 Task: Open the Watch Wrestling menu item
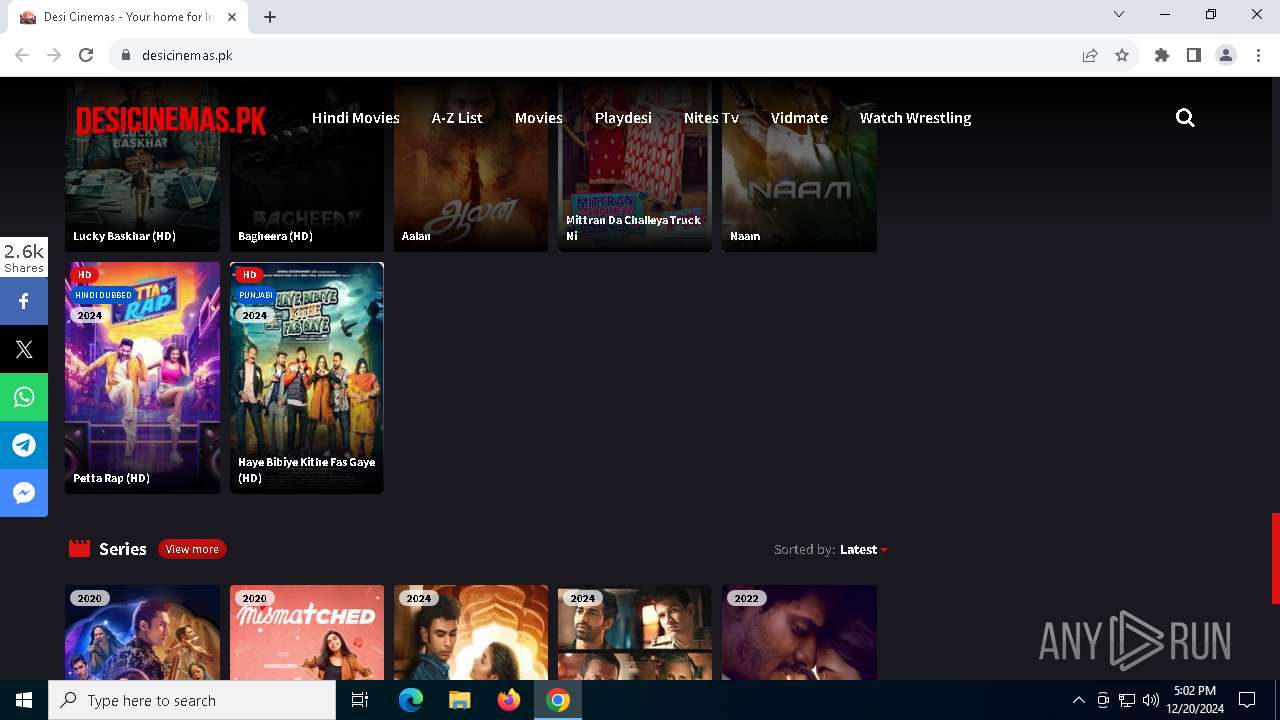[915, 118]
